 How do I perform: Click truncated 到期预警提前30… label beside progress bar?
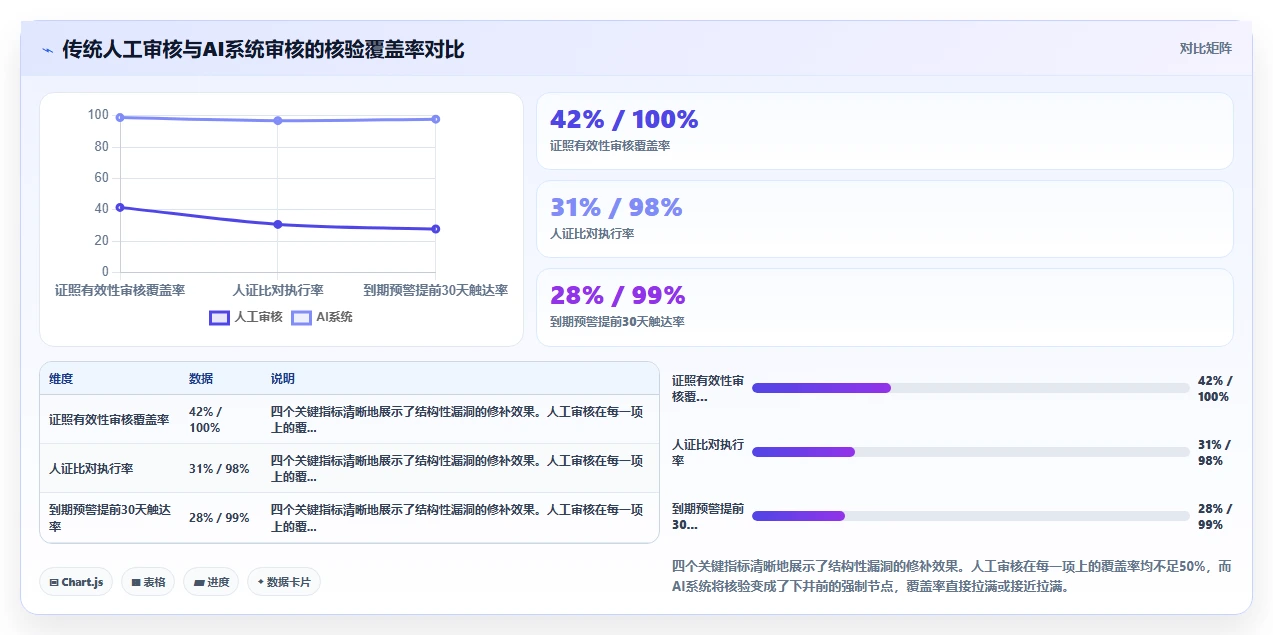[x=708, y=517]
